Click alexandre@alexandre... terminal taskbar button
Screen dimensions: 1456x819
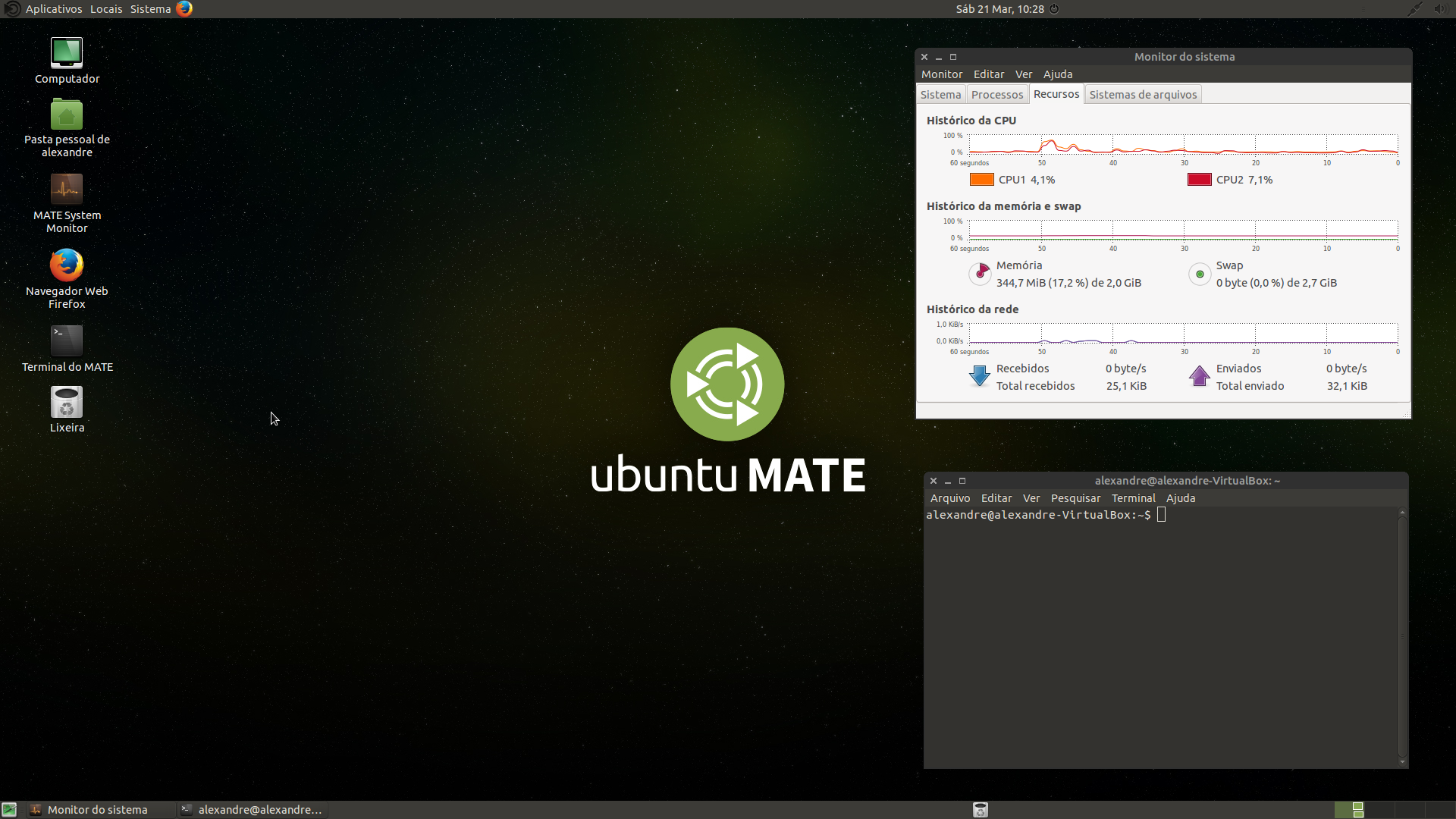click(251, 810)
